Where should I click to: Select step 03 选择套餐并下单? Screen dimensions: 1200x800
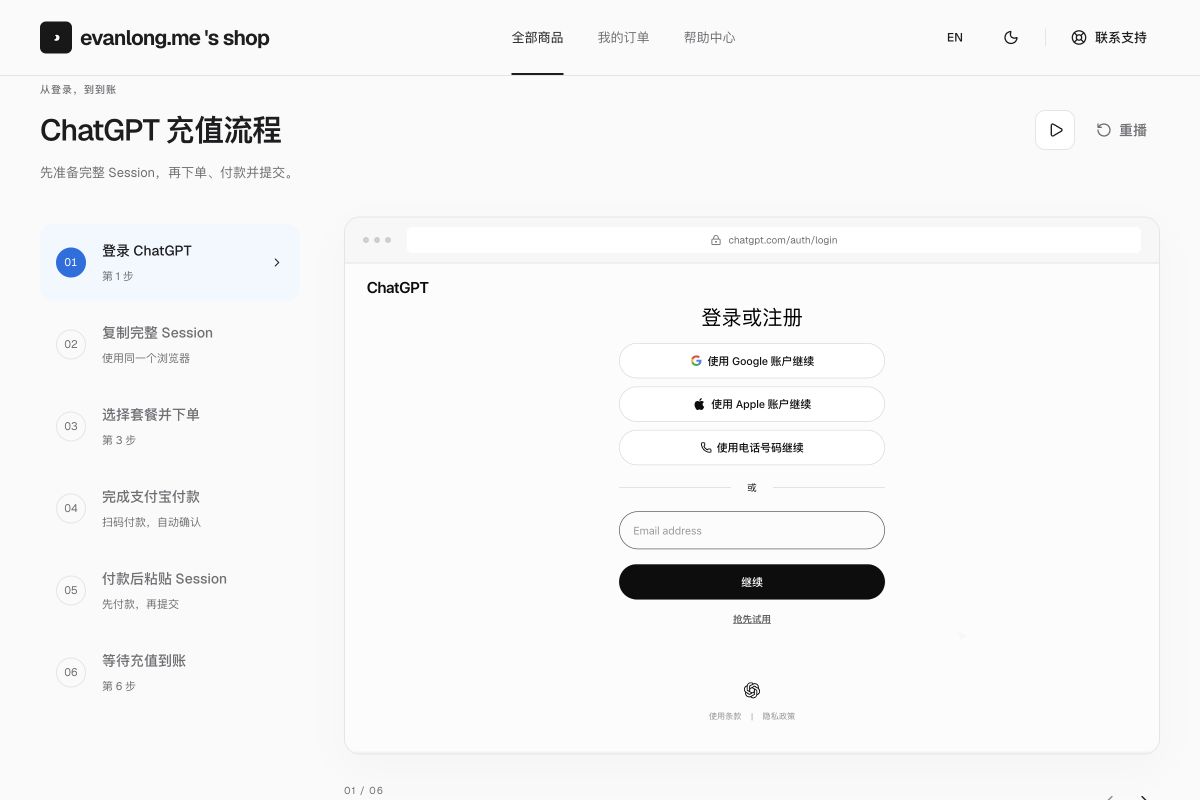[170, 426]
